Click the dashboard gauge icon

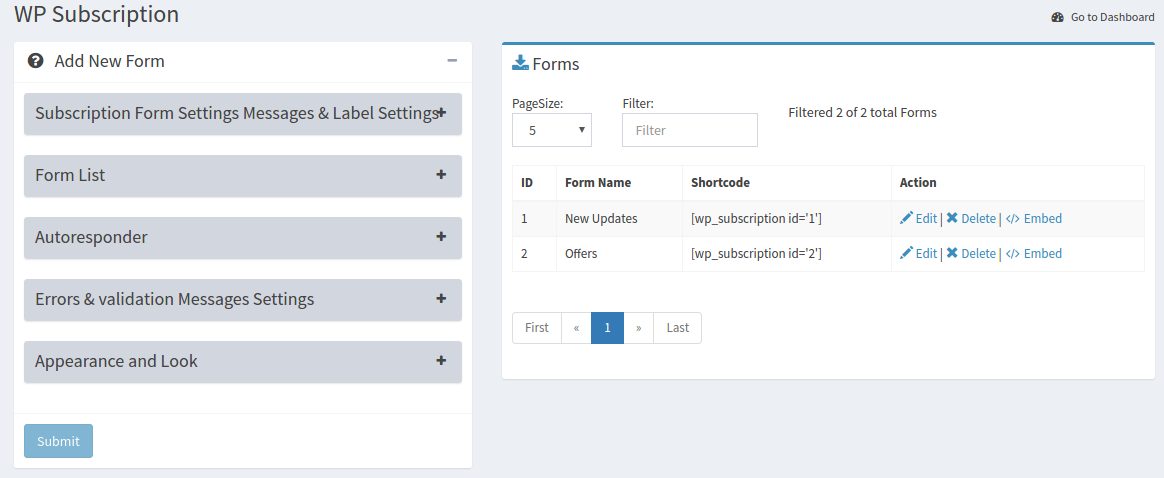pos(1058,17)
